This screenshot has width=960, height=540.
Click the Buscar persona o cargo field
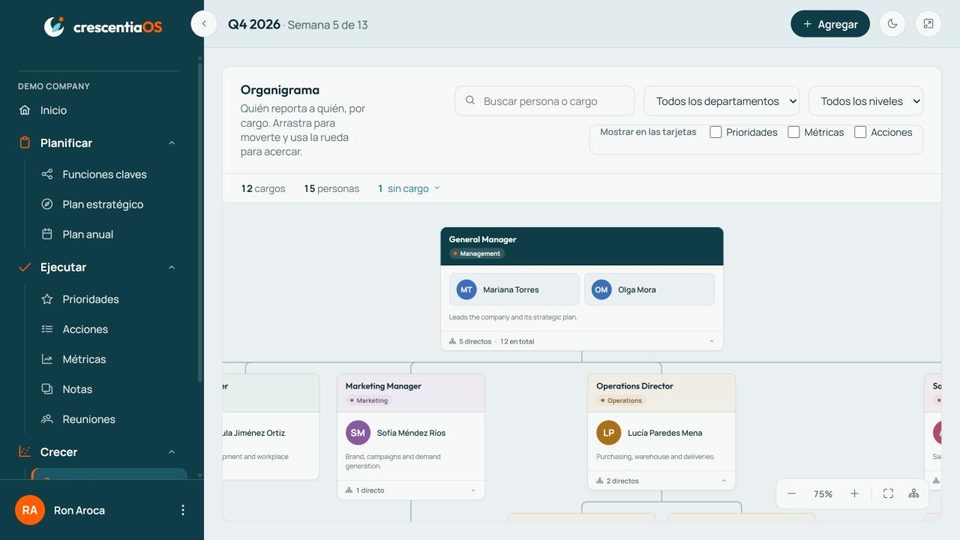(x=545, y=101)
